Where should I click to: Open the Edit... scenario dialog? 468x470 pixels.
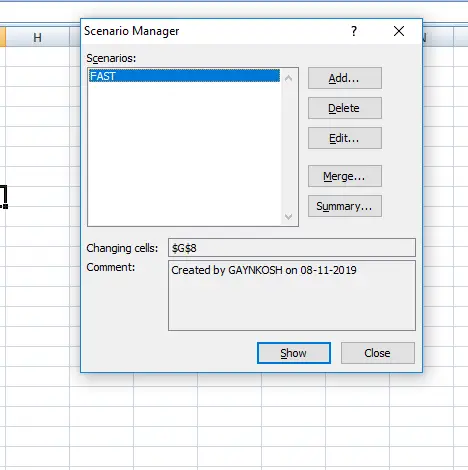click(x=345, y=138)
